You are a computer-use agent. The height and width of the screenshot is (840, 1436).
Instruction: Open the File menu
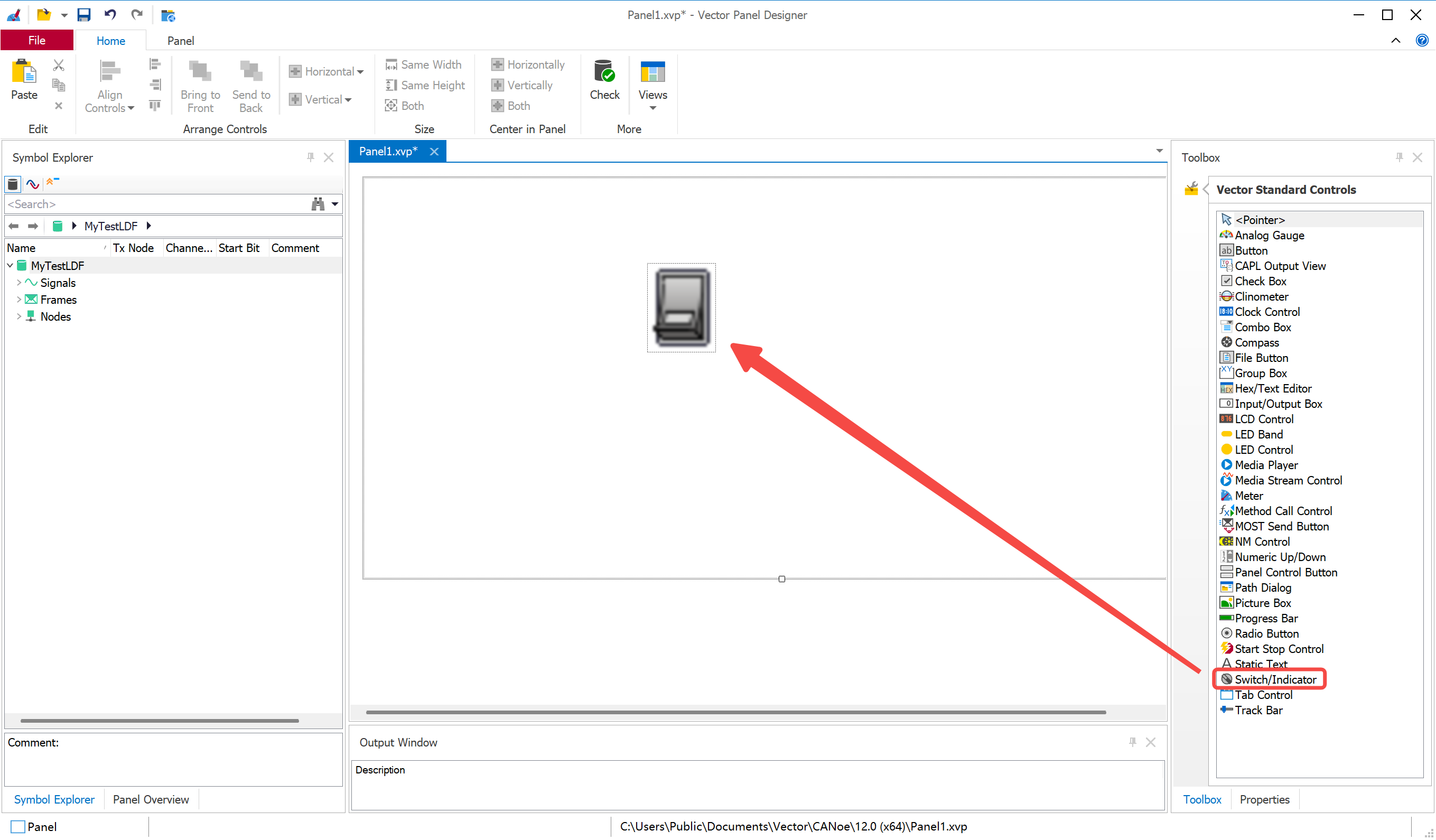37,41
